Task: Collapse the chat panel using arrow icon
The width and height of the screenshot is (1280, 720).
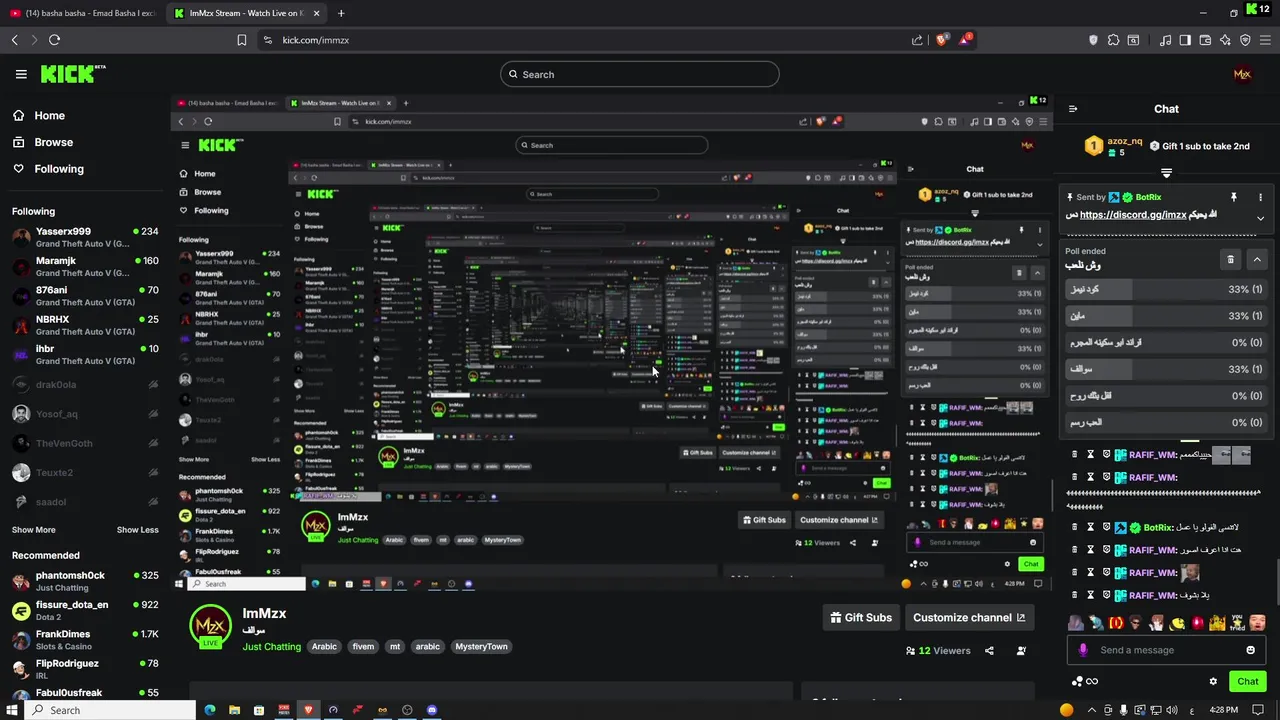Action: point(1073,109)
